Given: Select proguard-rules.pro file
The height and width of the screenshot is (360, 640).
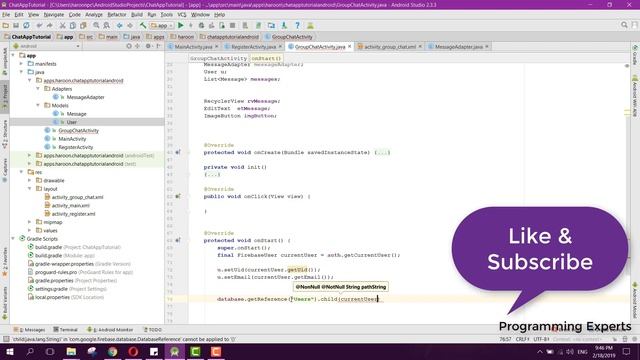Looking at the screenshot, I should click(x=84, y=272).
